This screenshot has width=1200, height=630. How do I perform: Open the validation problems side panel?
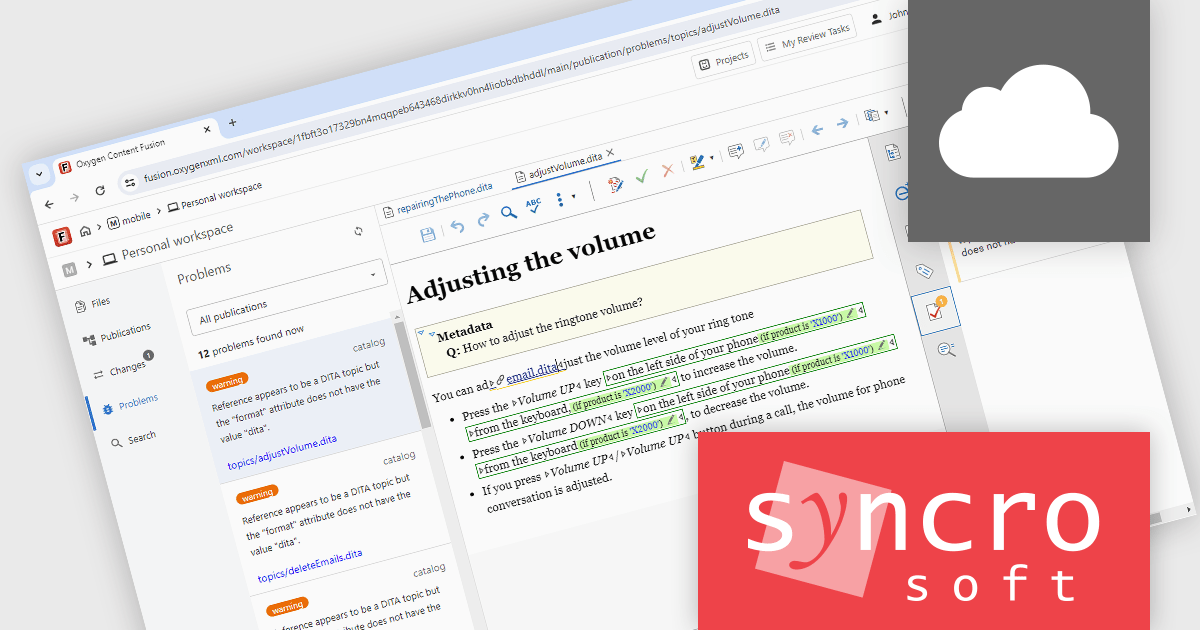click(935, 313)
